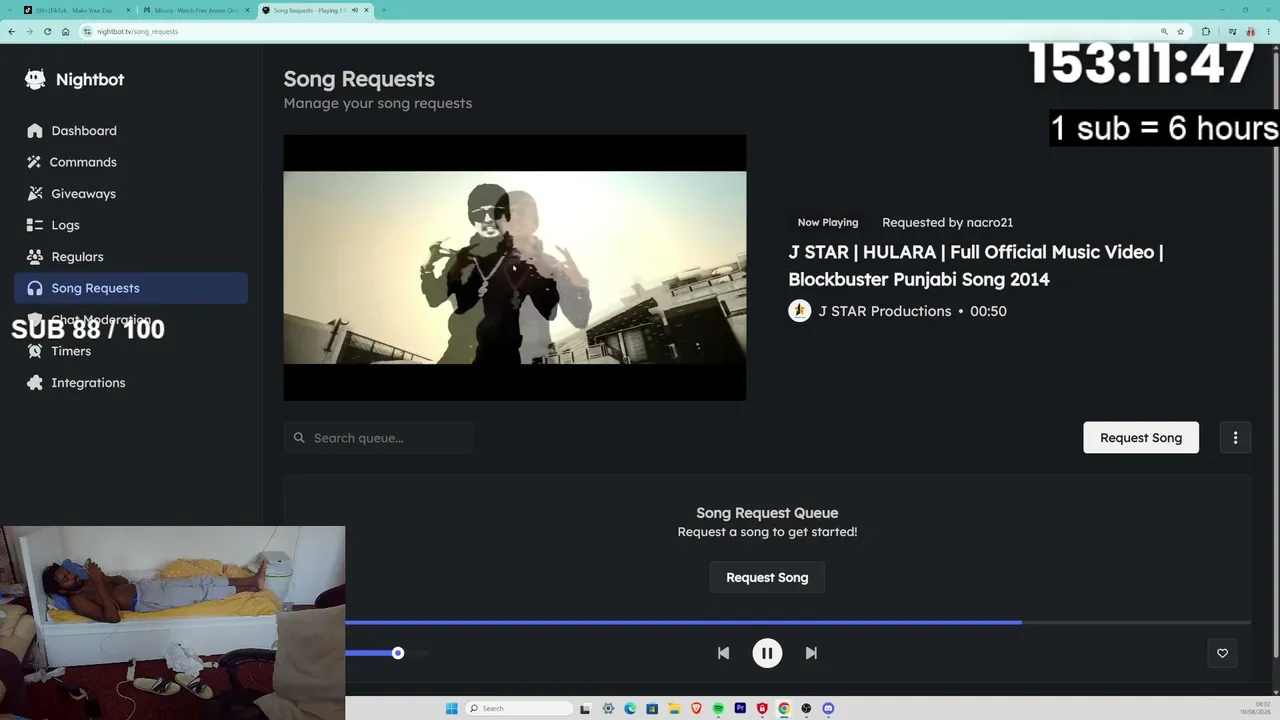Viewport: 1280px width, 720px height.
Task: Mute the Song Requests tab audio icon
Action: click(x=355, y=10)
